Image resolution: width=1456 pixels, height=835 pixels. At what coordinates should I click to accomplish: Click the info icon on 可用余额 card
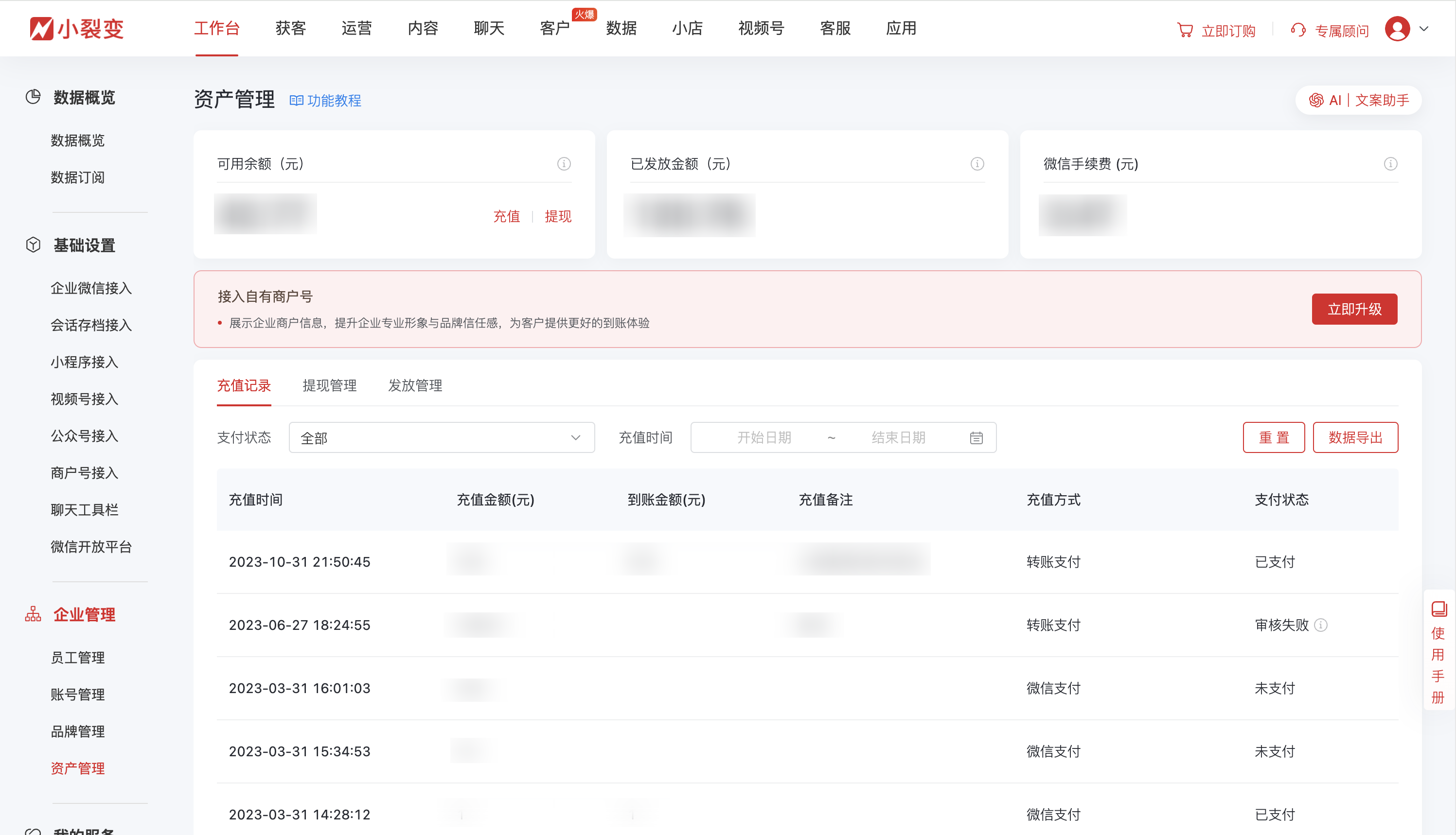(x=564, y=164)
